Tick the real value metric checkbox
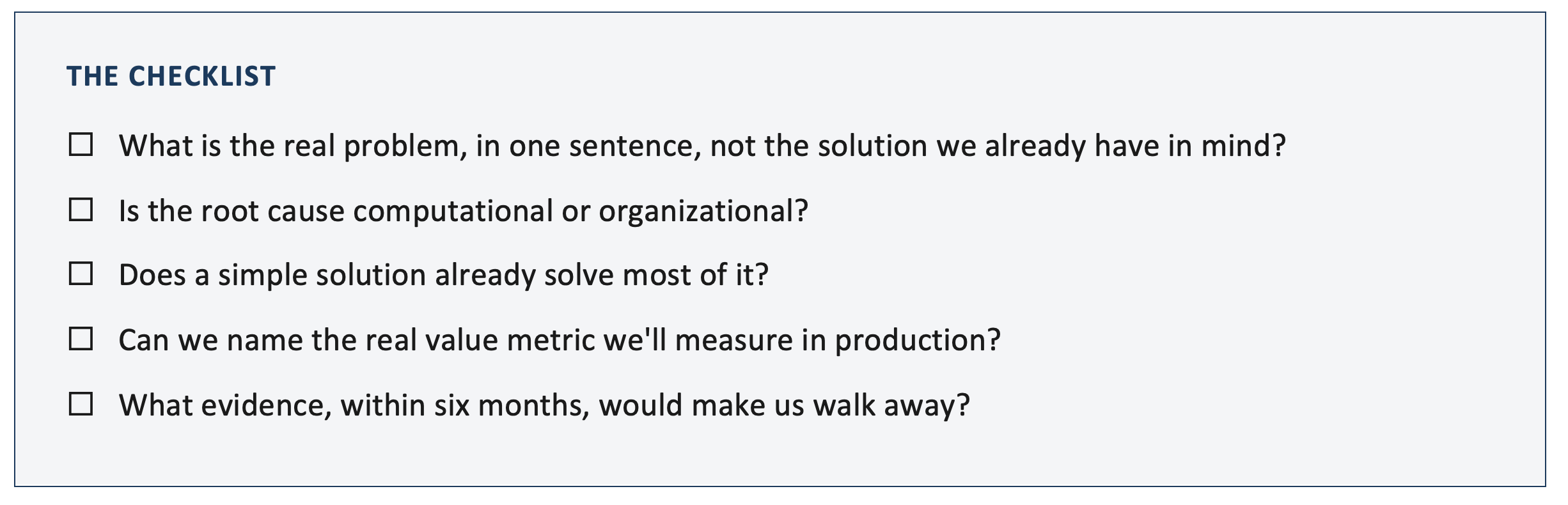The width and height of the screenshot is (1568, 505). click(x=81, y=339)
